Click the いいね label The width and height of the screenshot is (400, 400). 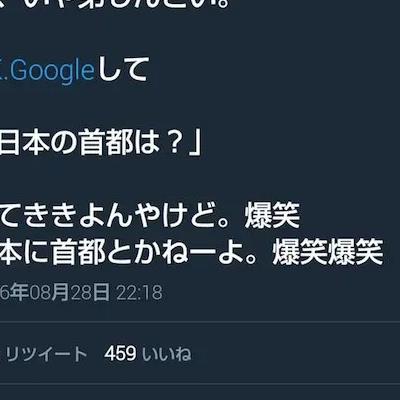[x=167, y=354]
